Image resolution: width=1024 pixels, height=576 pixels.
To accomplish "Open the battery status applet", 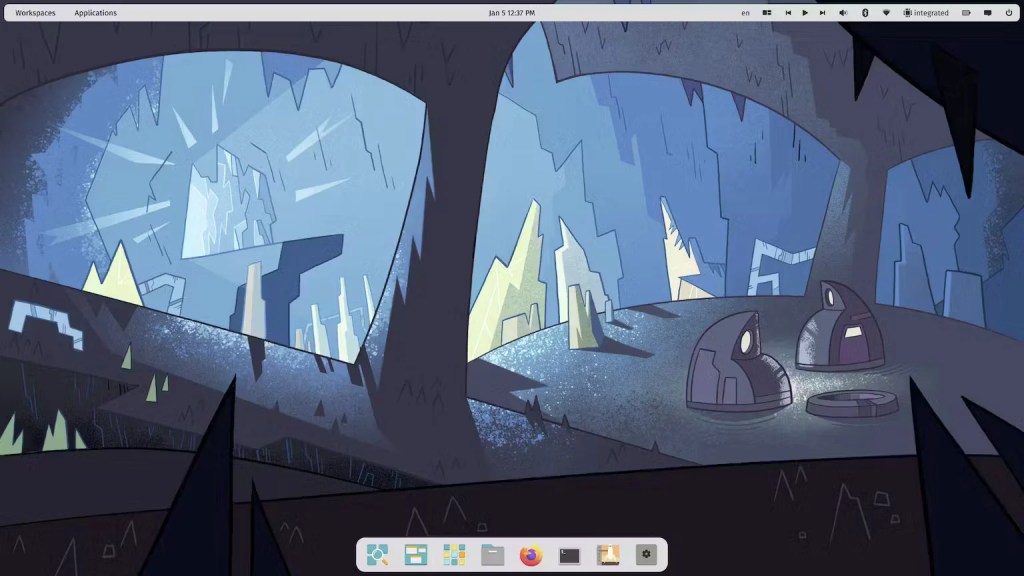I will tap(966, 12).
